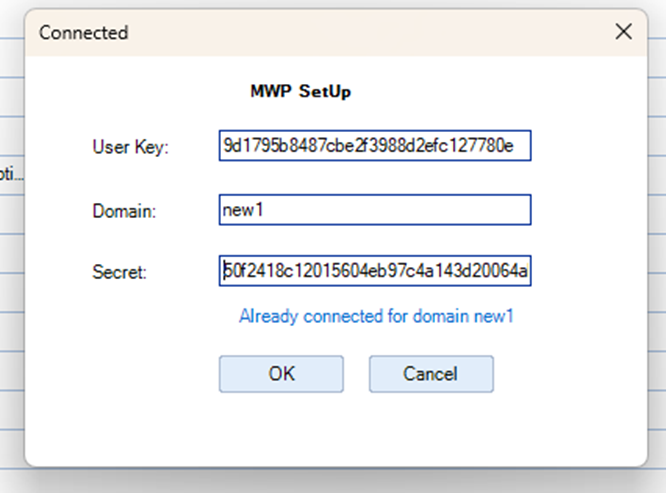Click the empty gap between OK and Cancel
Screen dimensions: 666x493
[356, 374]
